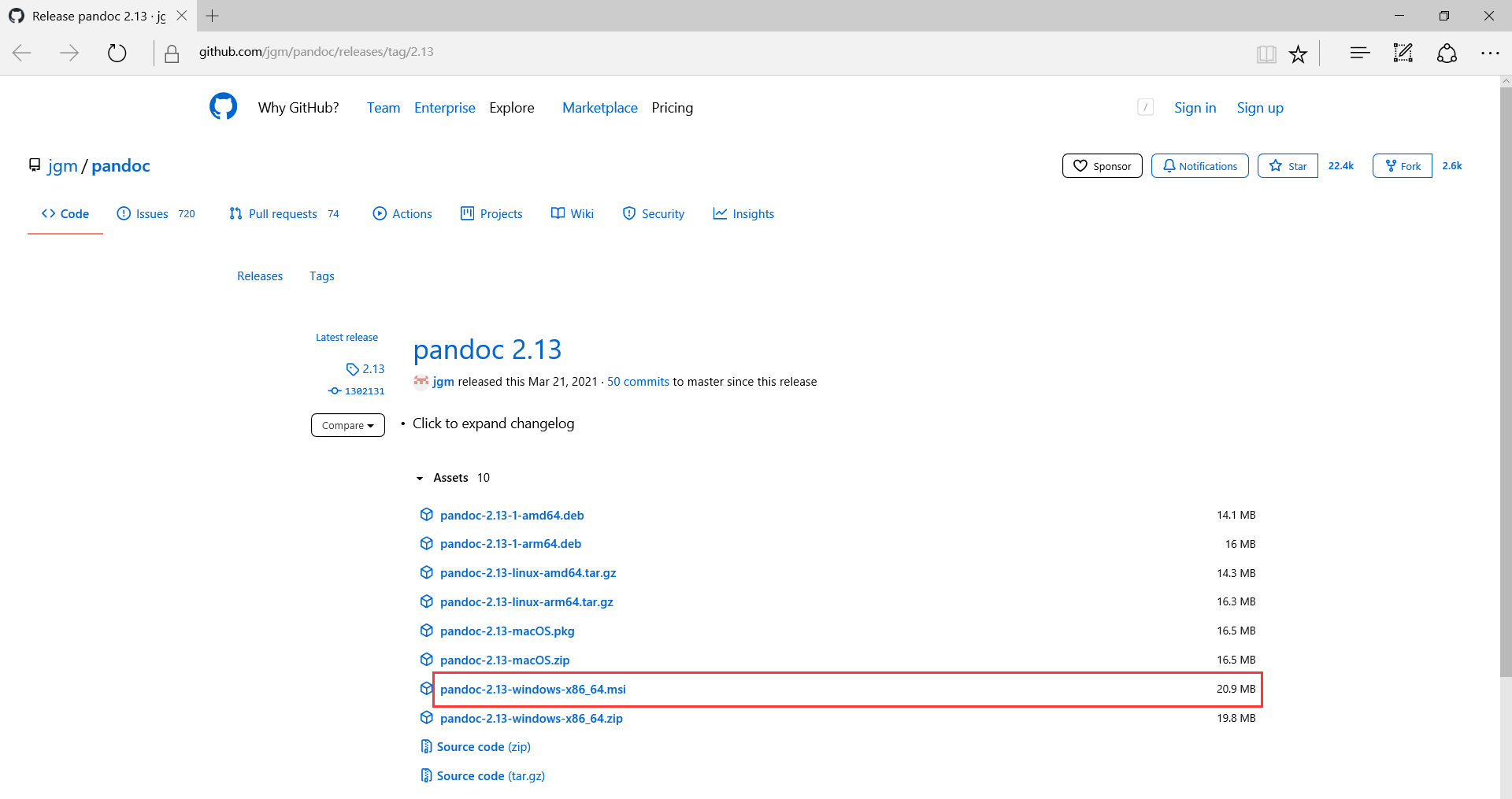Switch to Tags view
This screenshot has height=799, width=1512.
[x=322, y=276]
